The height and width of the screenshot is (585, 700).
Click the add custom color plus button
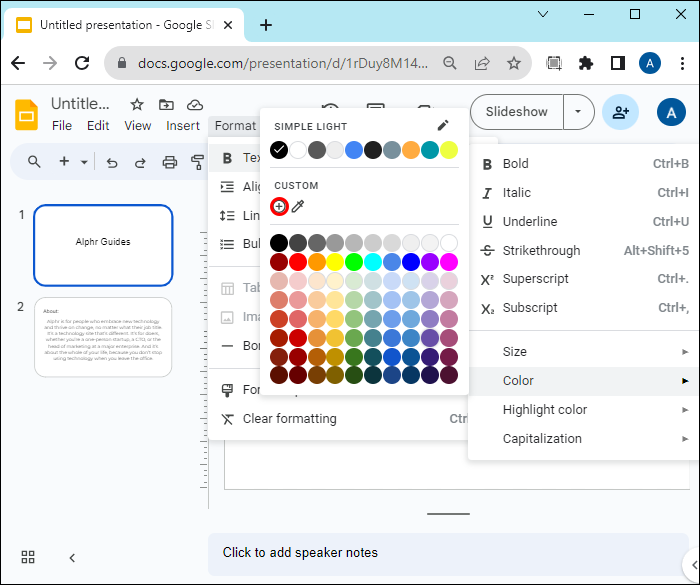coord(279,206)
